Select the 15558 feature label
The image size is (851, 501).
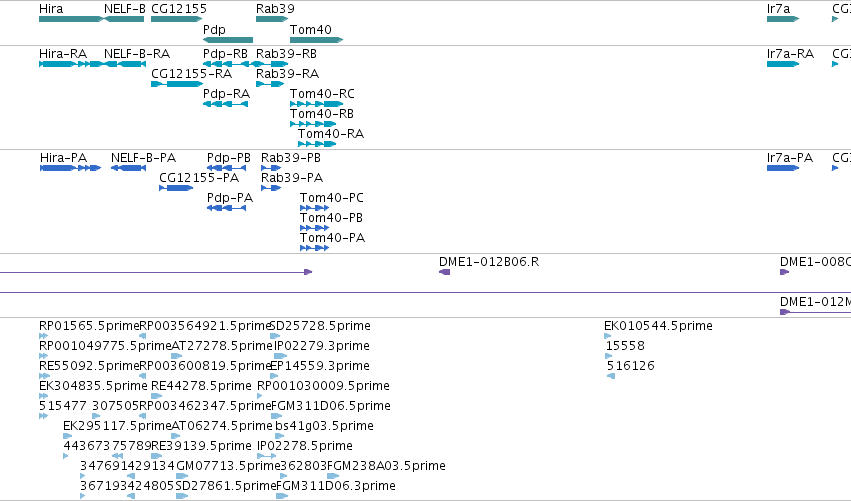pos(625,347)
